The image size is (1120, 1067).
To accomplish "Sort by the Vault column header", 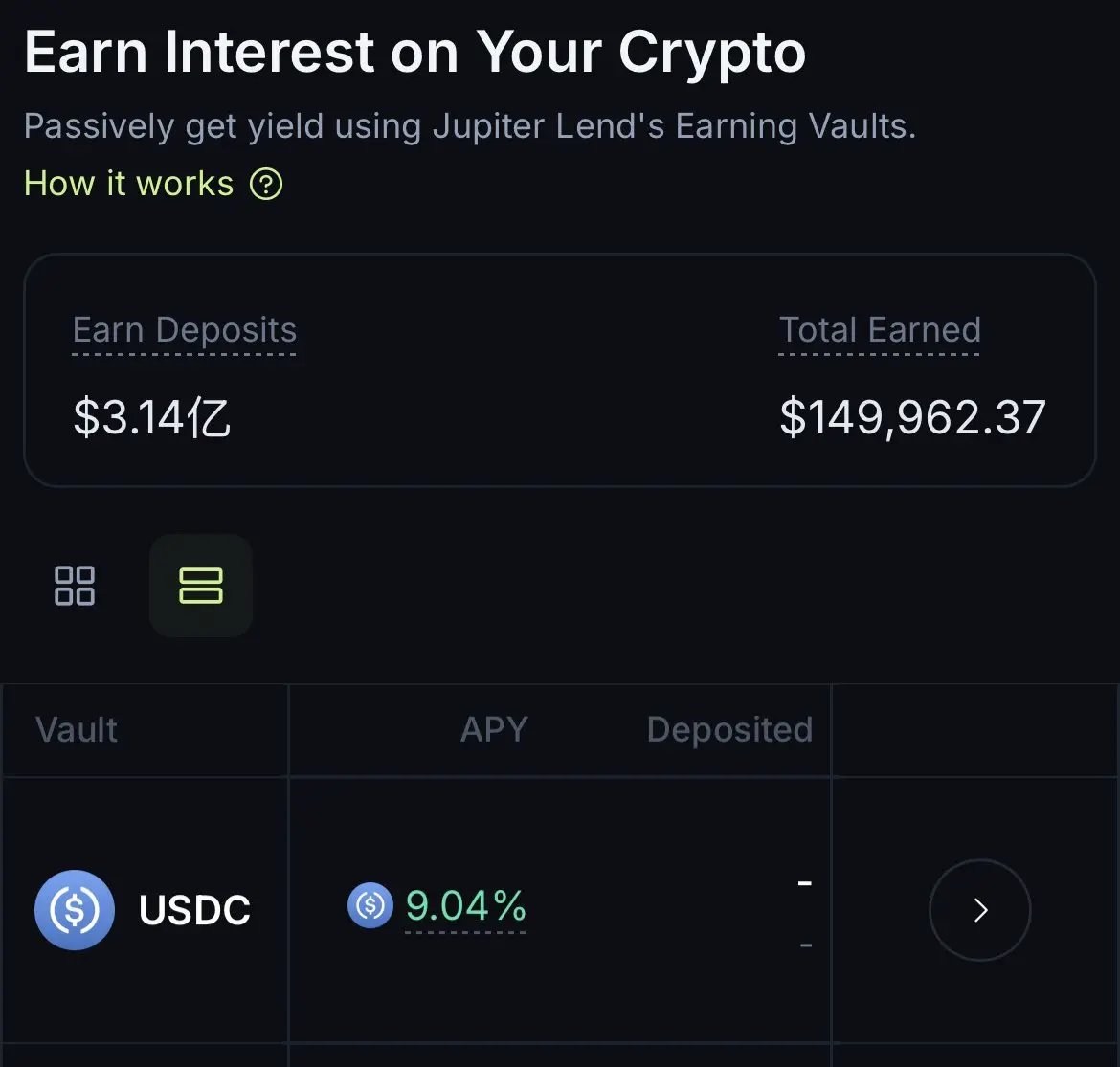I will tap(78, 730).
